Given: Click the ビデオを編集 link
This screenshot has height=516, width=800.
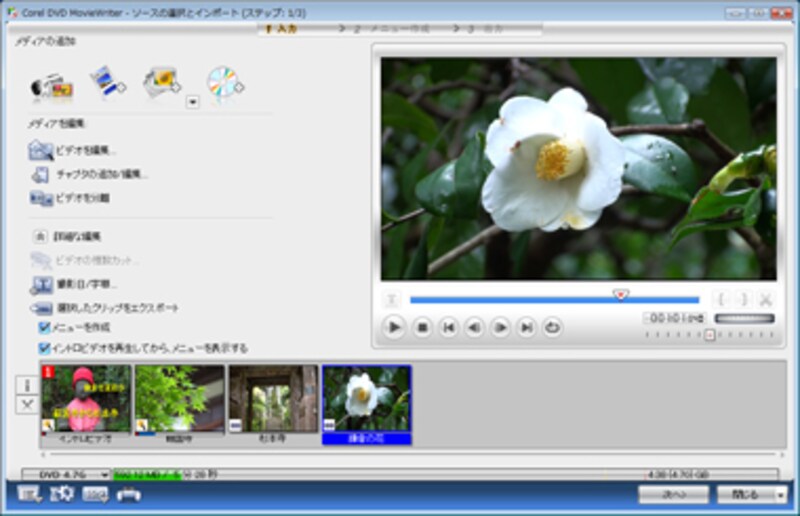Looking at the screenshot, I should [x=84, y=151].
